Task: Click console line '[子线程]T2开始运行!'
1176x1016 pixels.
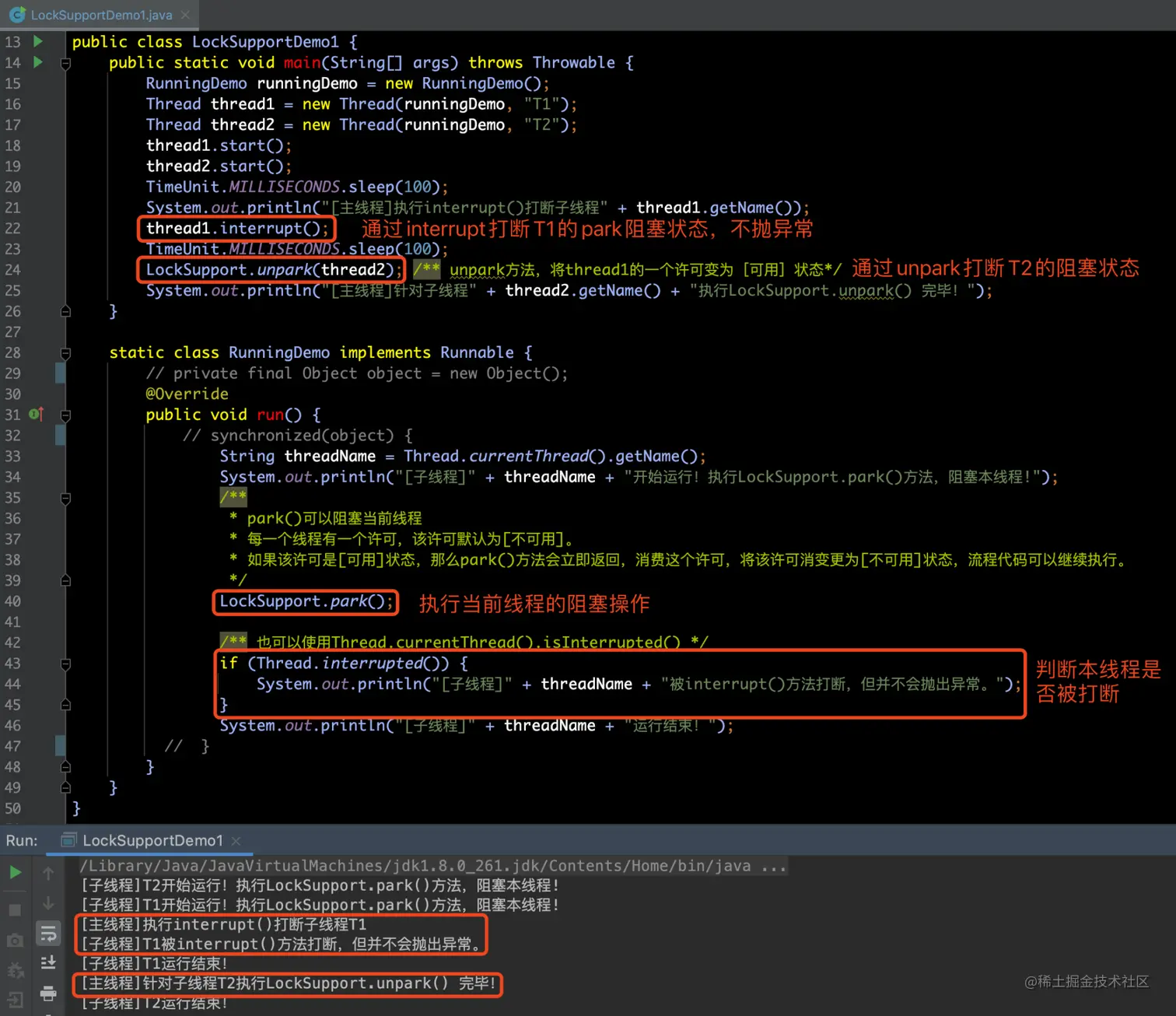Action: [320, 885]
